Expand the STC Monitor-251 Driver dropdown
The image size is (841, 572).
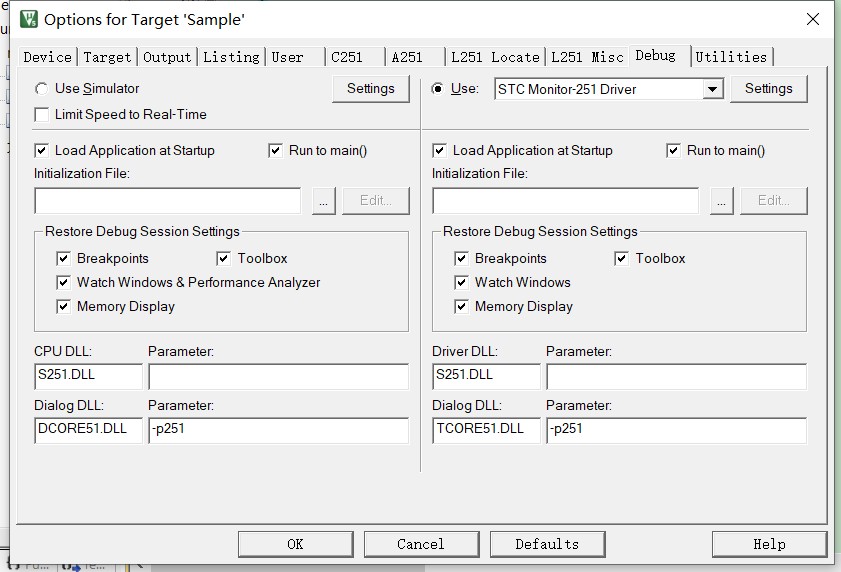coord(712,89)
